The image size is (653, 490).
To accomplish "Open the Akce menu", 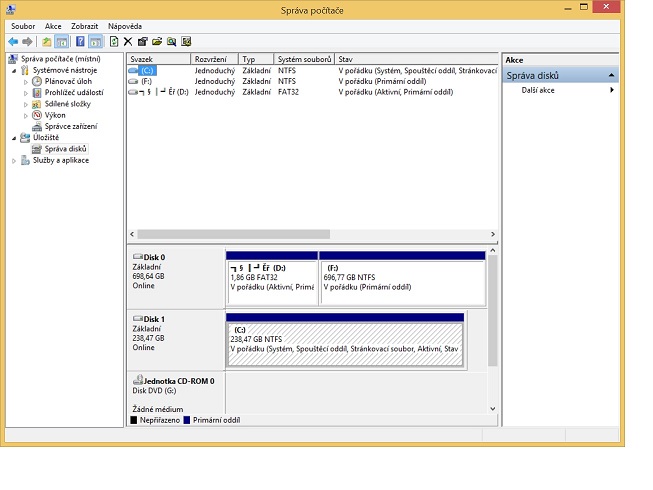I will (53, 26).
